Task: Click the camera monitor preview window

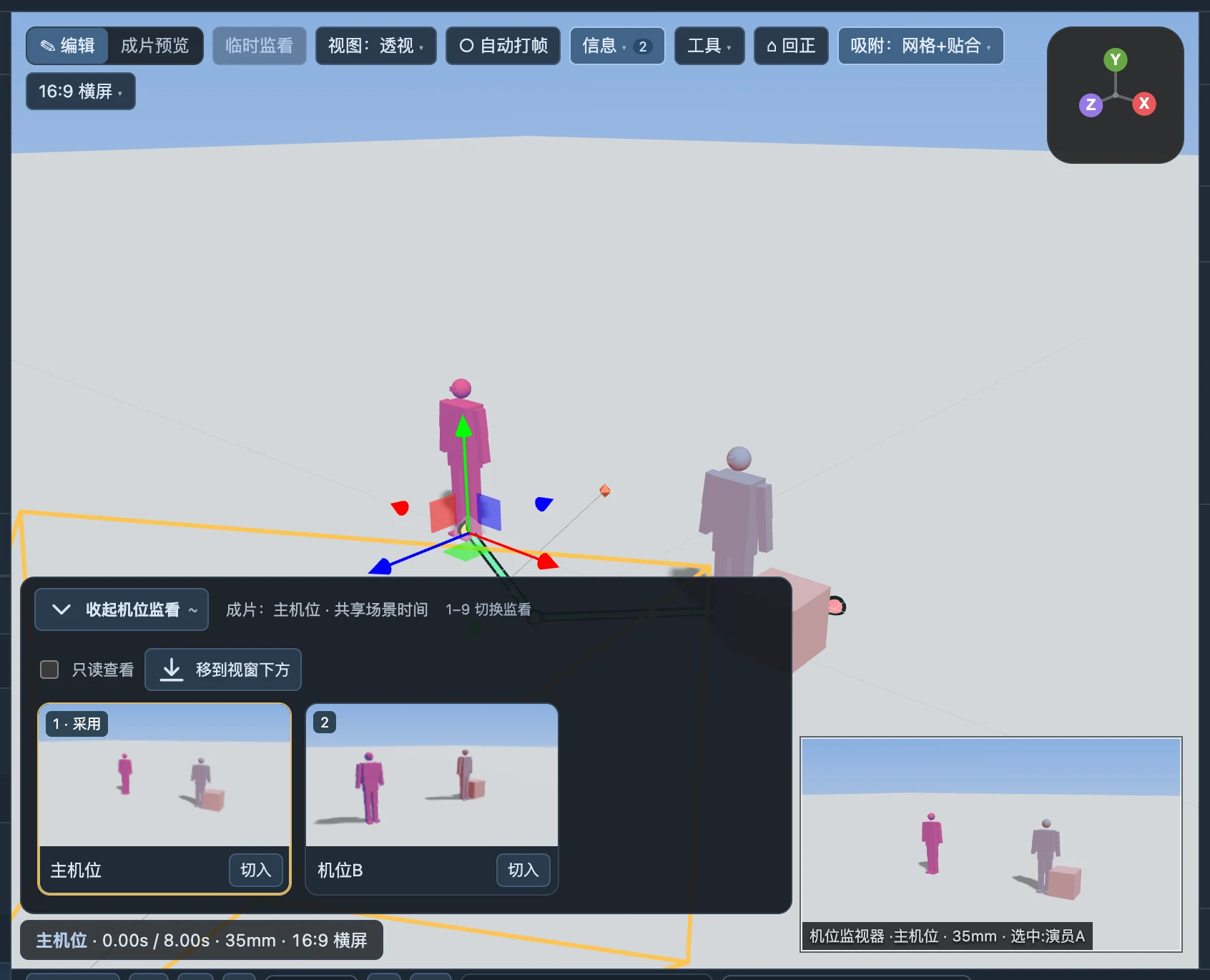Action: (991, 844)
